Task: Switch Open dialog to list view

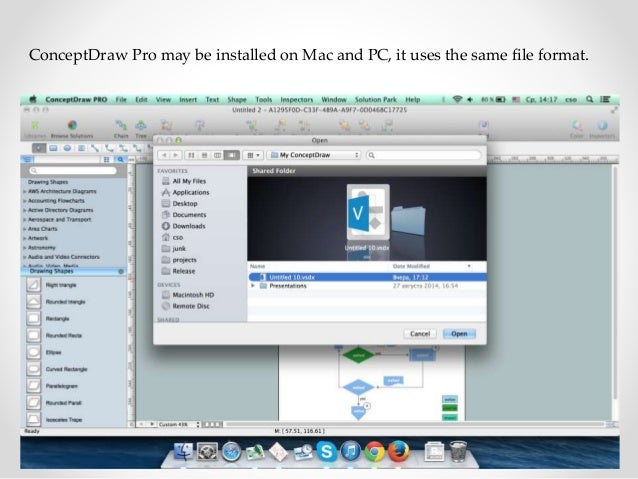Action: [x=204, y=155]
